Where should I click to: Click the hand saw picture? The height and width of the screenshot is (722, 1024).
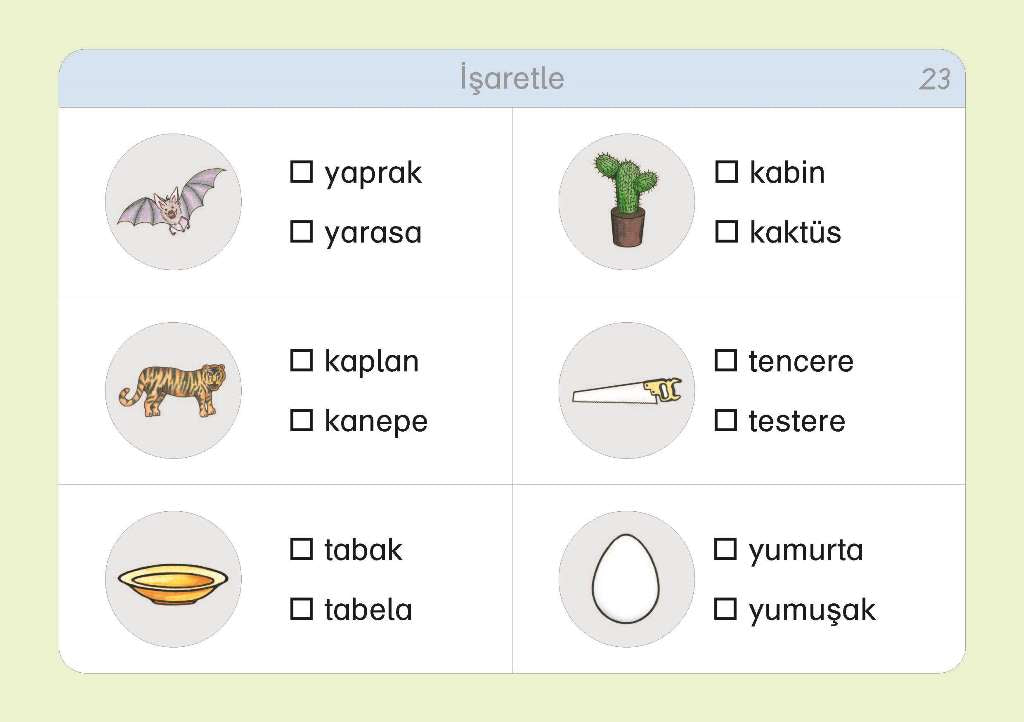click(627, 391)
